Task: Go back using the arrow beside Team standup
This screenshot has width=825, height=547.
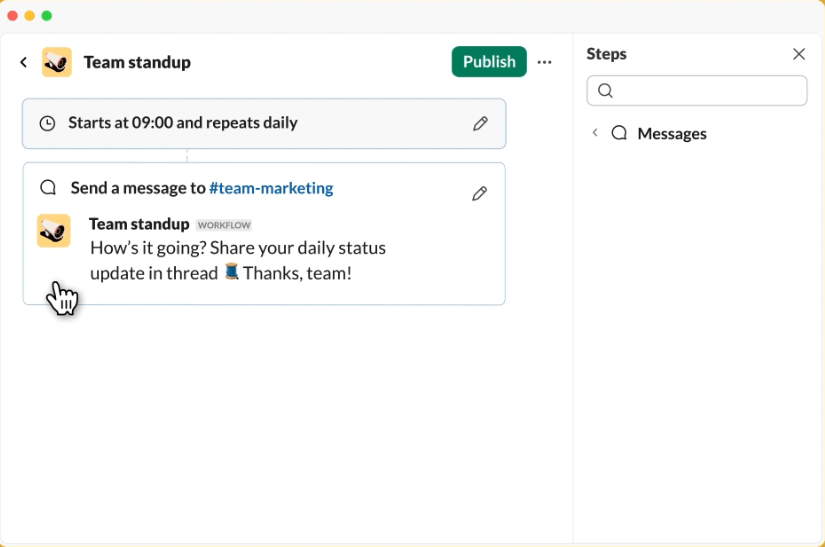Action: pos(23,63)
